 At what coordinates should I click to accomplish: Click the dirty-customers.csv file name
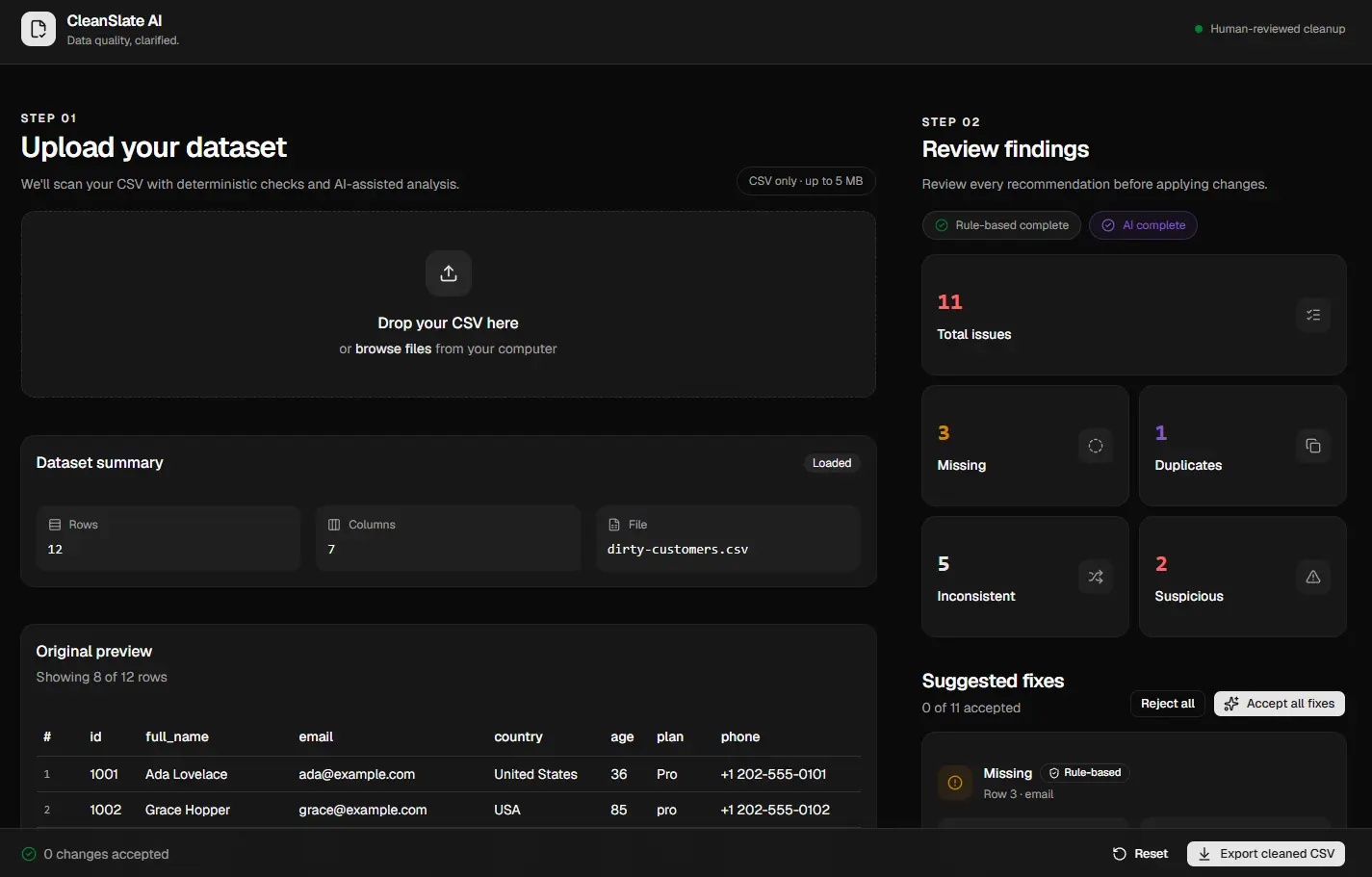click(x=678, y=549)
